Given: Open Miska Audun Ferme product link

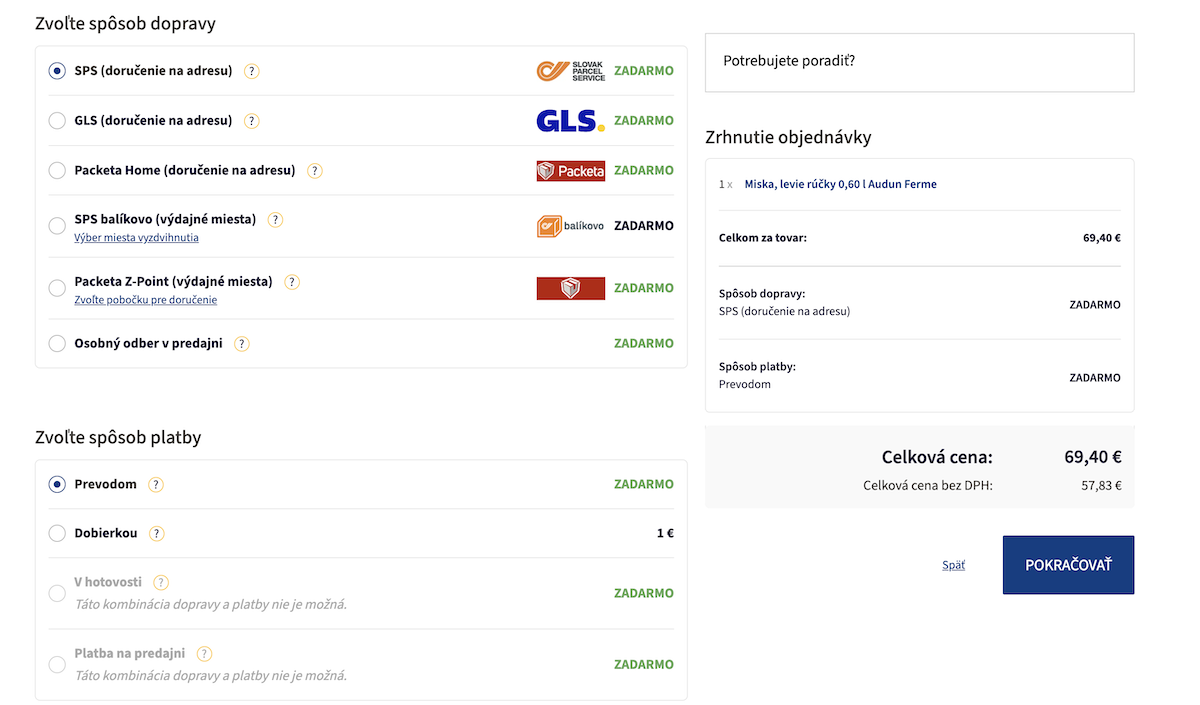Looking at the screenshot, I should [840, 184].
